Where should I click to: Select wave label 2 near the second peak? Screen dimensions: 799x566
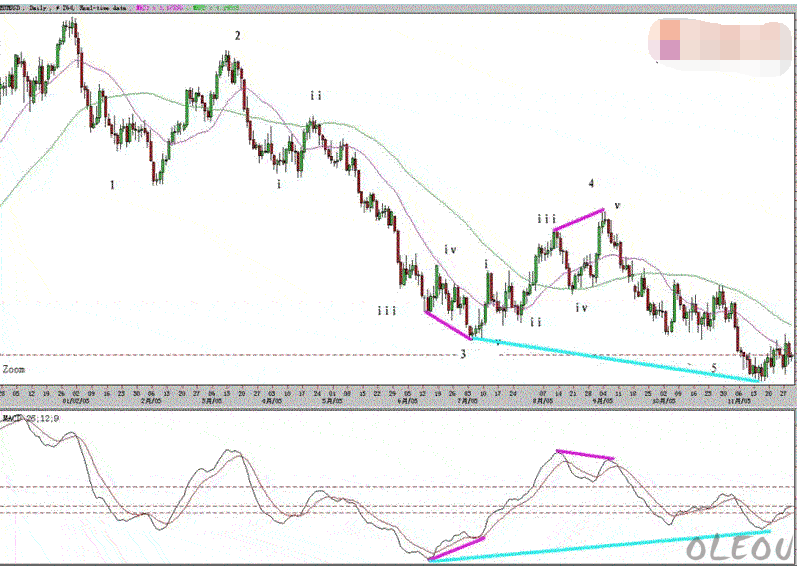pyautogui.click(x=237, y=36)
